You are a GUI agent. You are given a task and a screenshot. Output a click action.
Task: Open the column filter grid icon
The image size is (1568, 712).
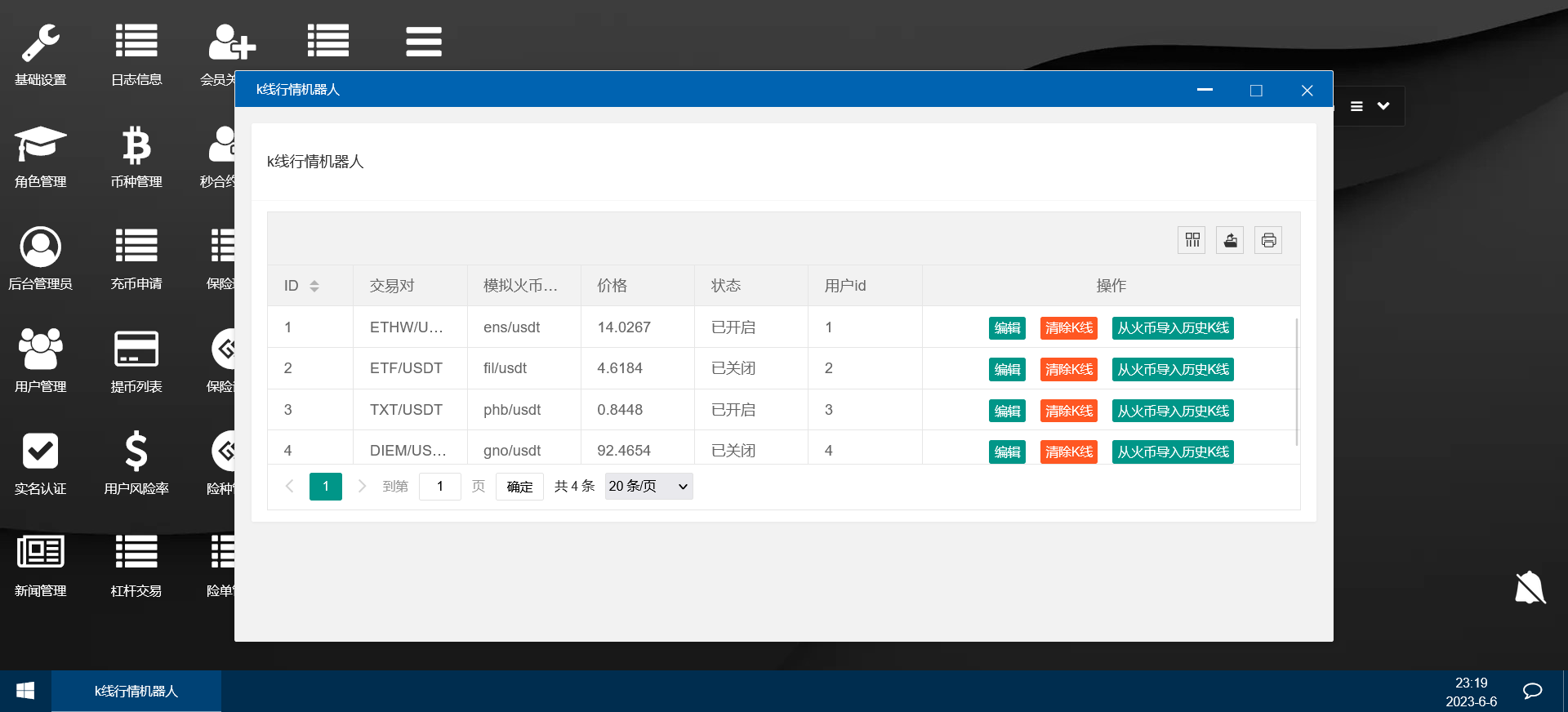pyautogui.click(x=1192, y=240)
